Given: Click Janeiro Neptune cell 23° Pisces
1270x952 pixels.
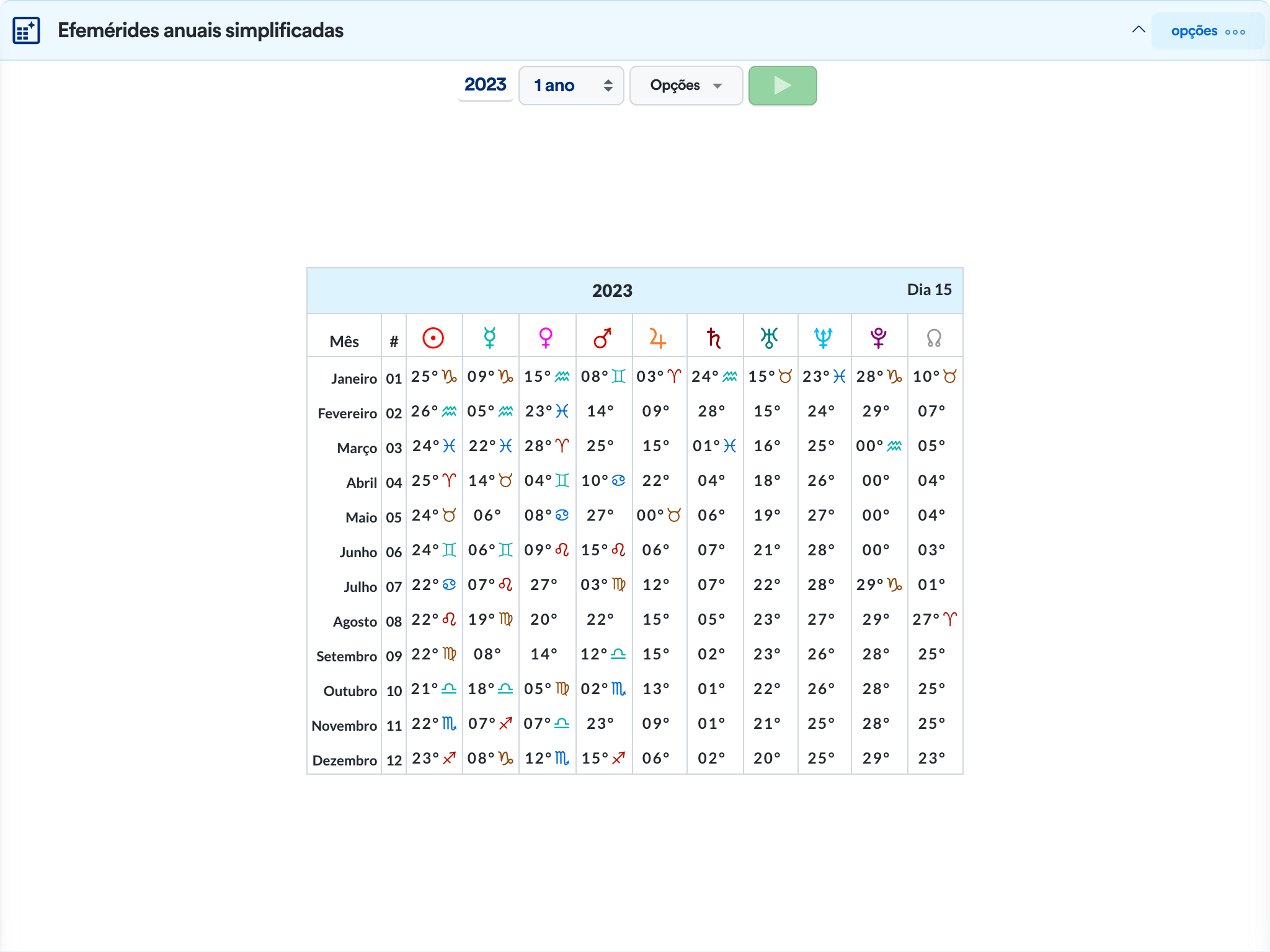Looking at the screenshot, I should click(x=824, y=376).
